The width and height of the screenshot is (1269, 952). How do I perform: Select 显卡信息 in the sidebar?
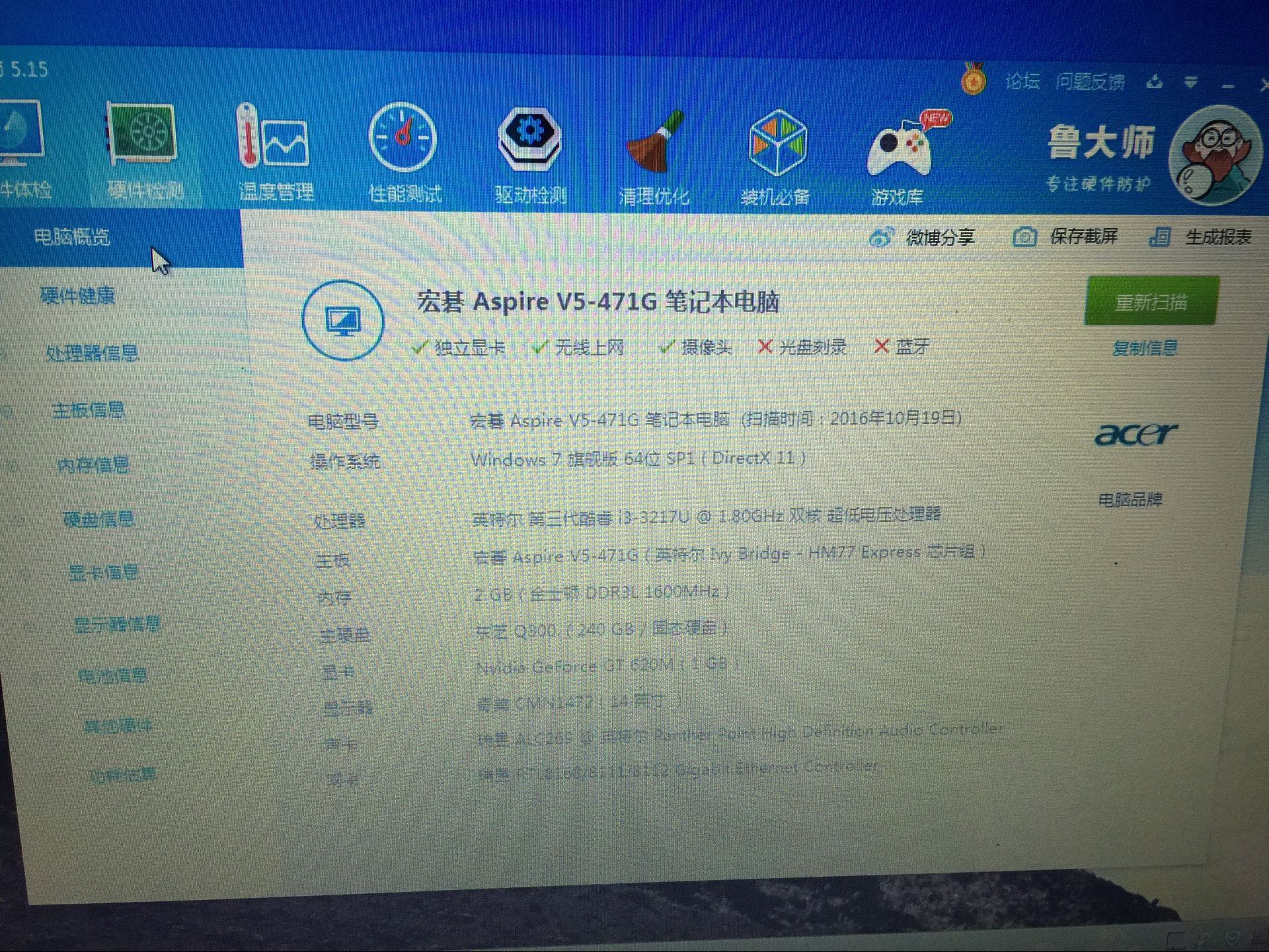click(x=104, y=572)
